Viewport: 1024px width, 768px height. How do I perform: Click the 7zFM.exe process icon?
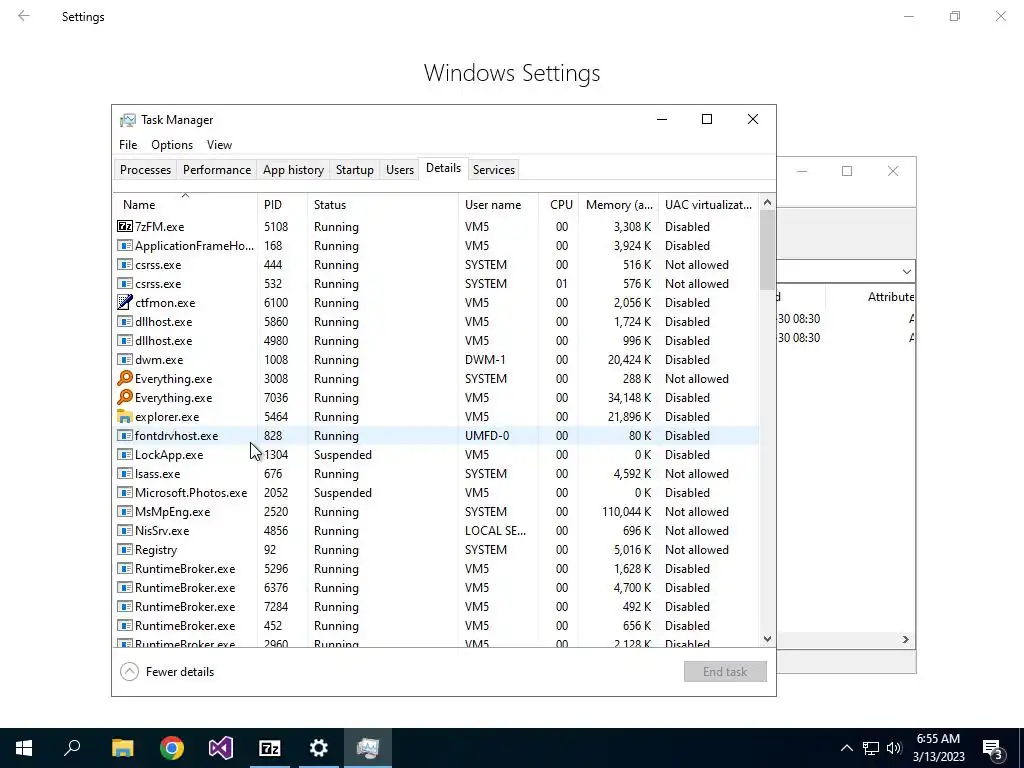coord(125,227)
